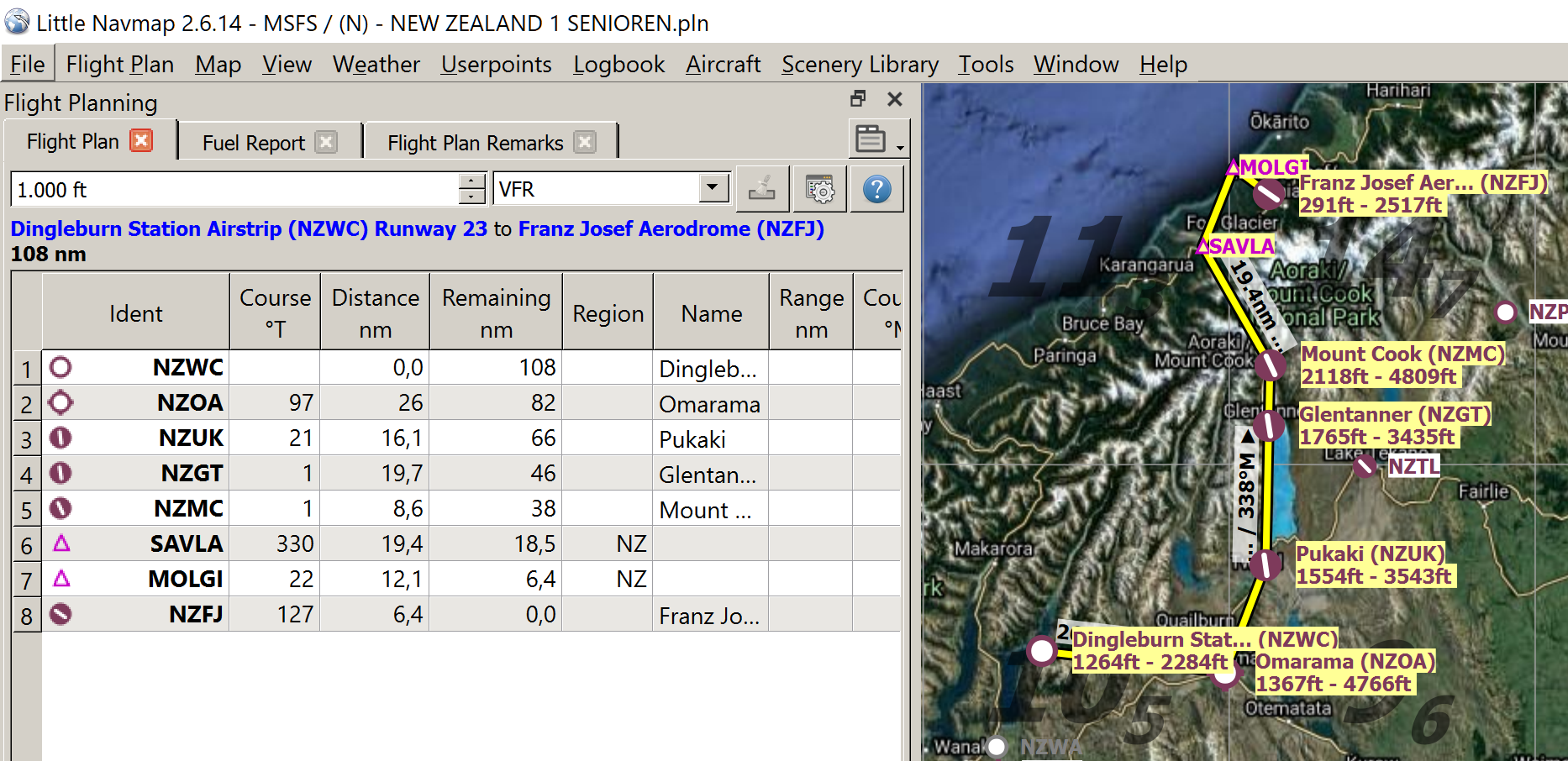Click the adjust altitude icon beside VFR
1568x761 pixels.
[762, 189]
